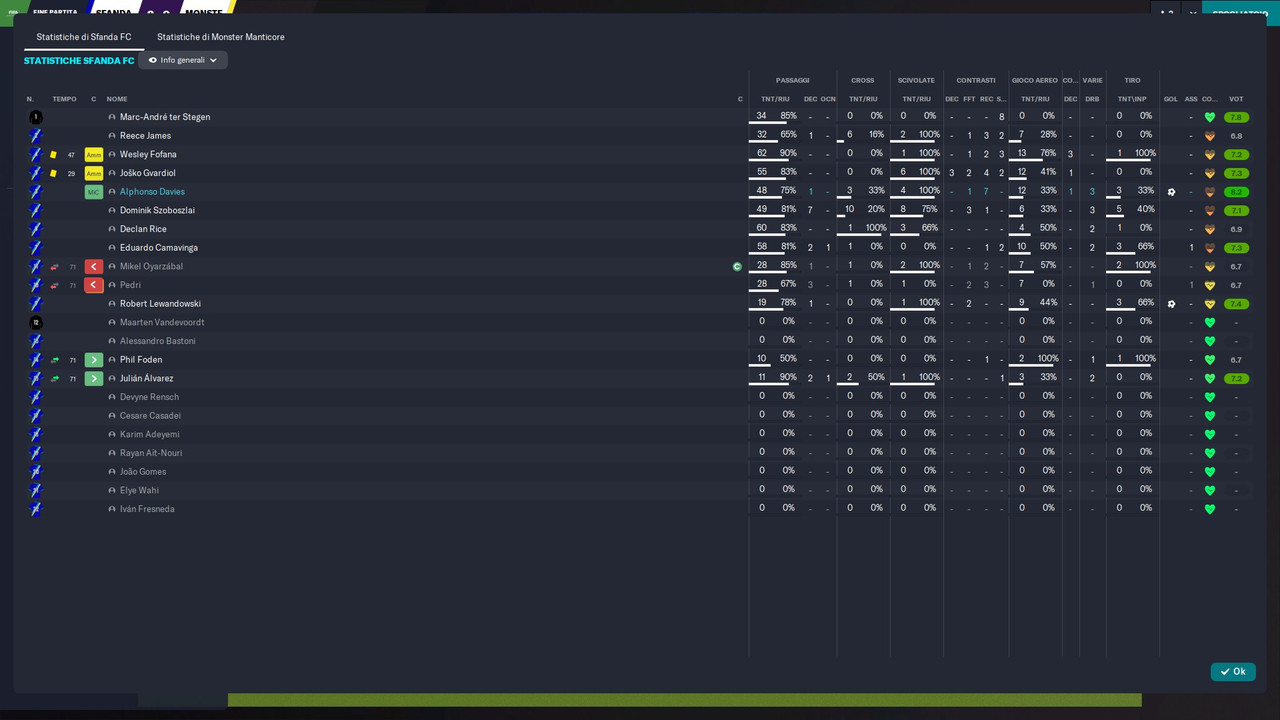Sort by the NOME column header
This screenshot has height=720, width=1280.
(117, 99)
